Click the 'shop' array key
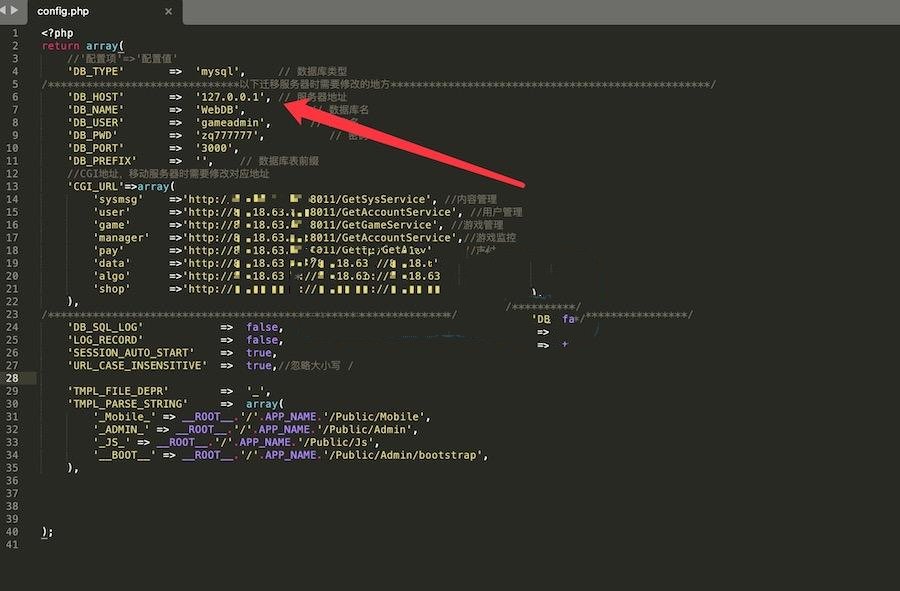Screen dimensions: 900x591 click(111, 289)
